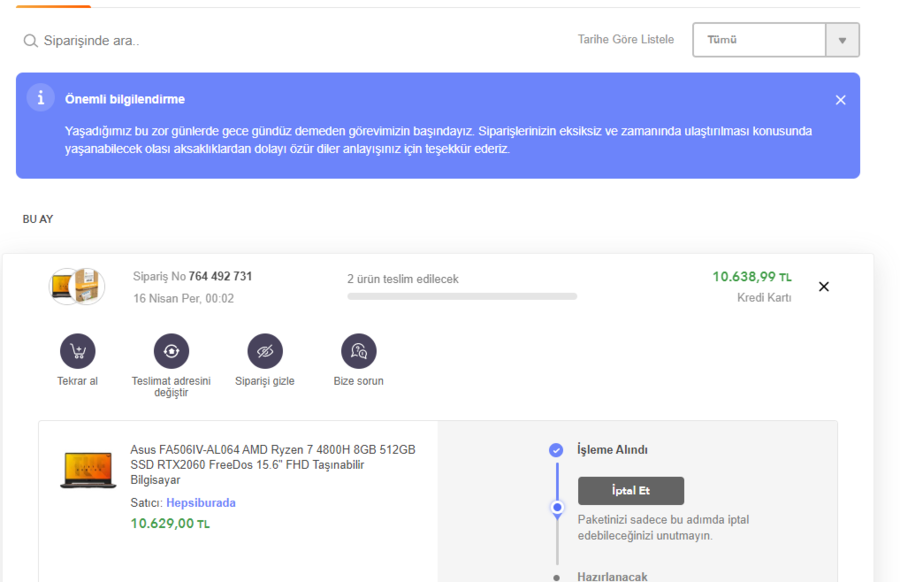This screenshot has height=582, width=900.
Task: Click the 'Tarihe Göre Listele' label
Action: tap(626, 40)
